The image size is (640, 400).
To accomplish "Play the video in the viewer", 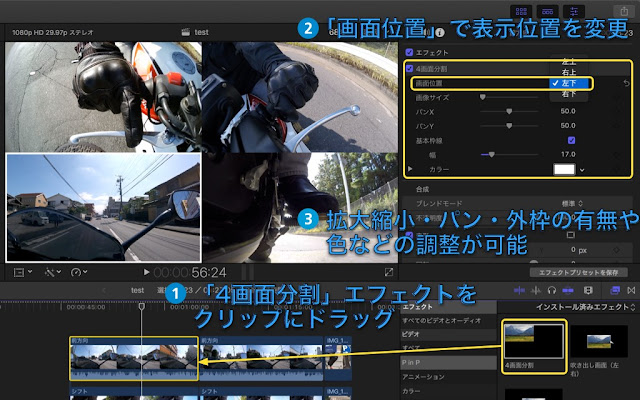I will click(x=147, y=272).
